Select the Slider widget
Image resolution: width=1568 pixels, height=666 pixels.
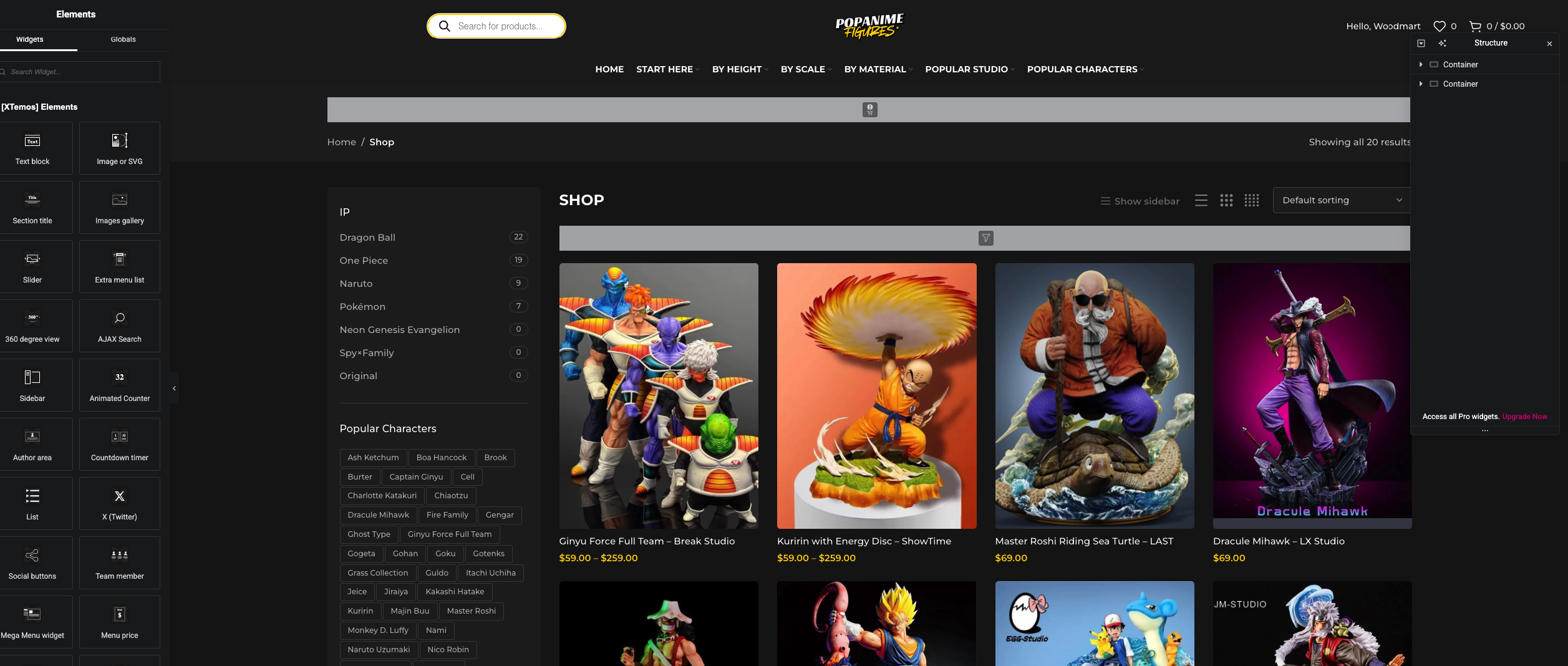[32, 266]
